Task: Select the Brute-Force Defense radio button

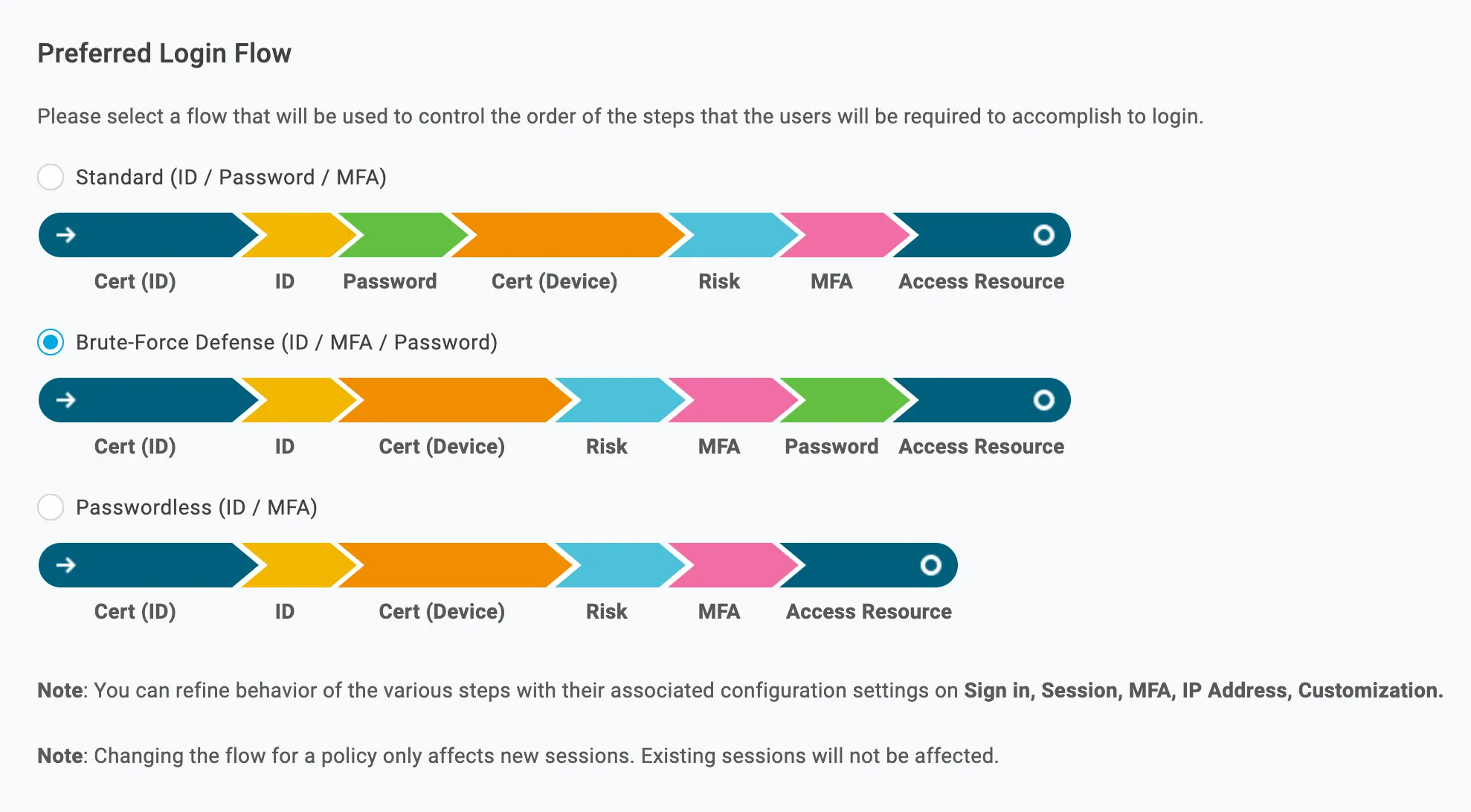Action: coord(51,342)
